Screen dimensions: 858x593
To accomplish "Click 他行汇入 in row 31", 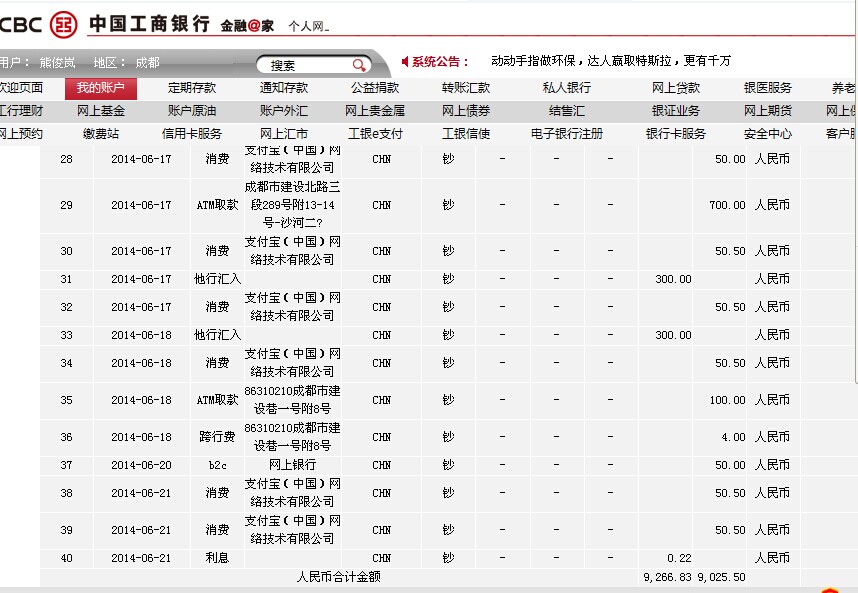I will pyautogui.click(x=217, y=279).
